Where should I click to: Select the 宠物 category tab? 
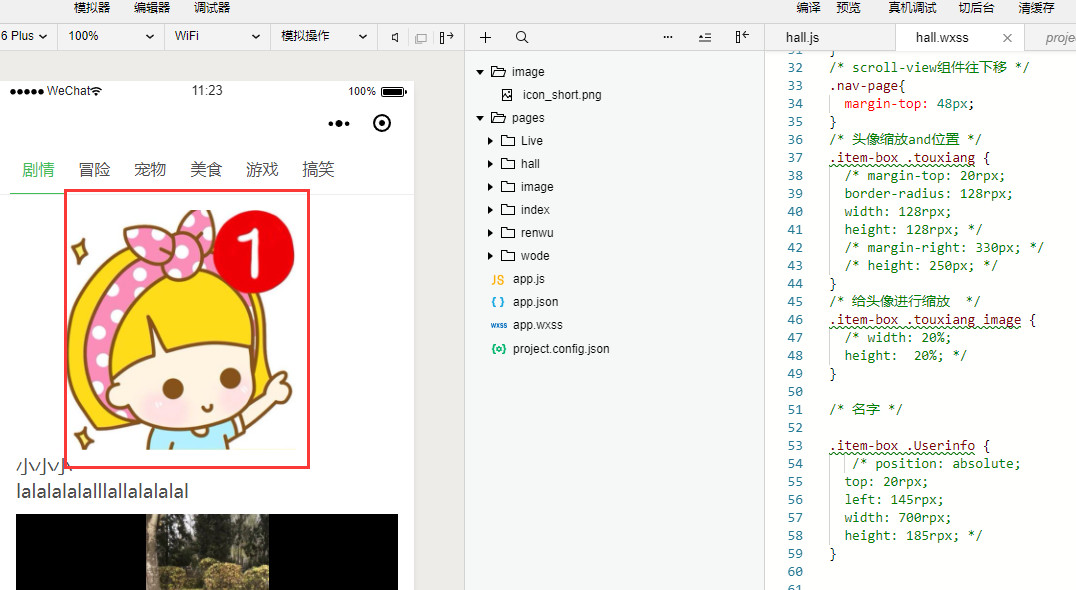click(150, 169)
